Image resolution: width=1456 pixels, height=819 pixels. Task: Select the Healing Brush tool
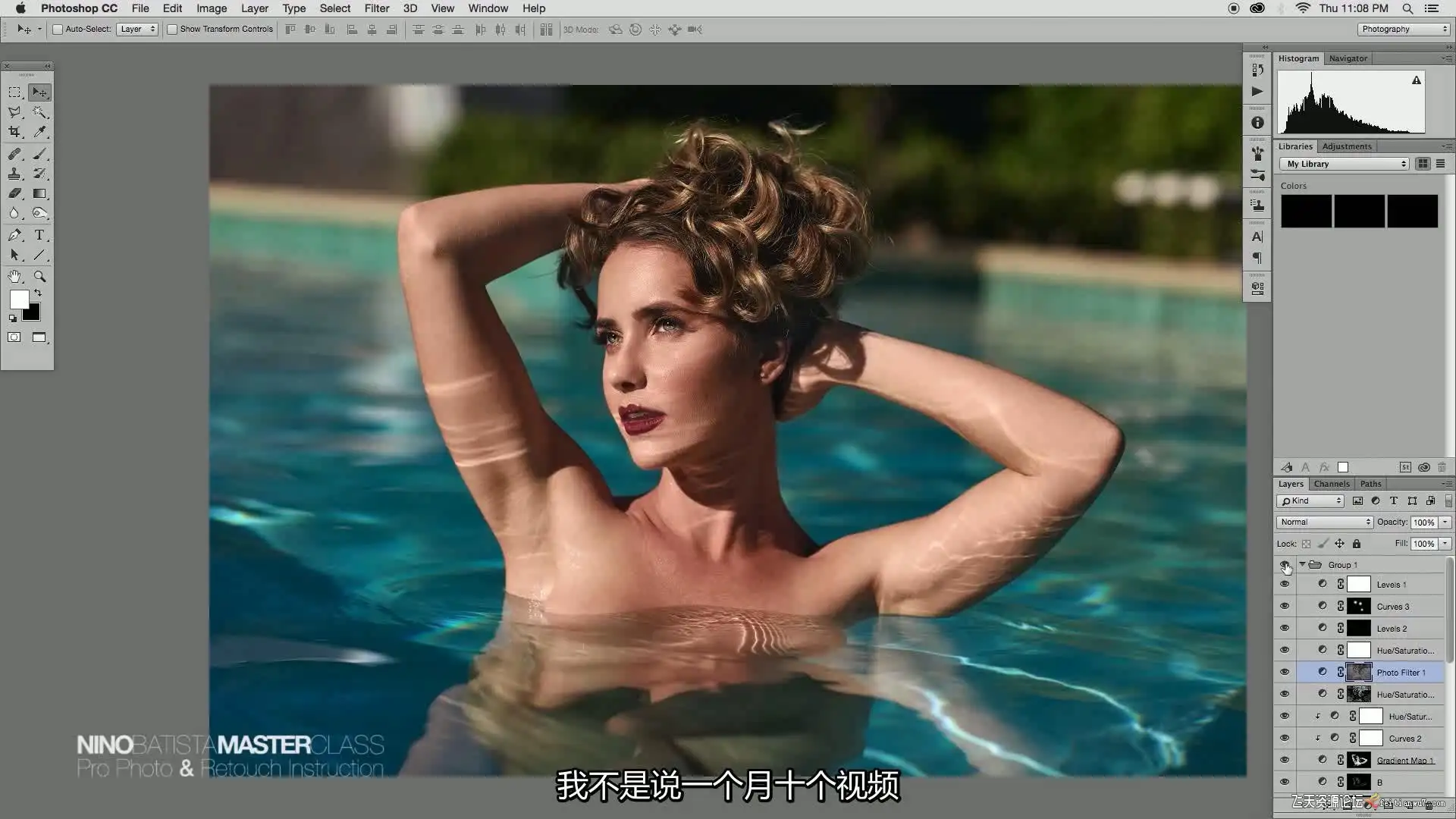(x=14, y=154)
